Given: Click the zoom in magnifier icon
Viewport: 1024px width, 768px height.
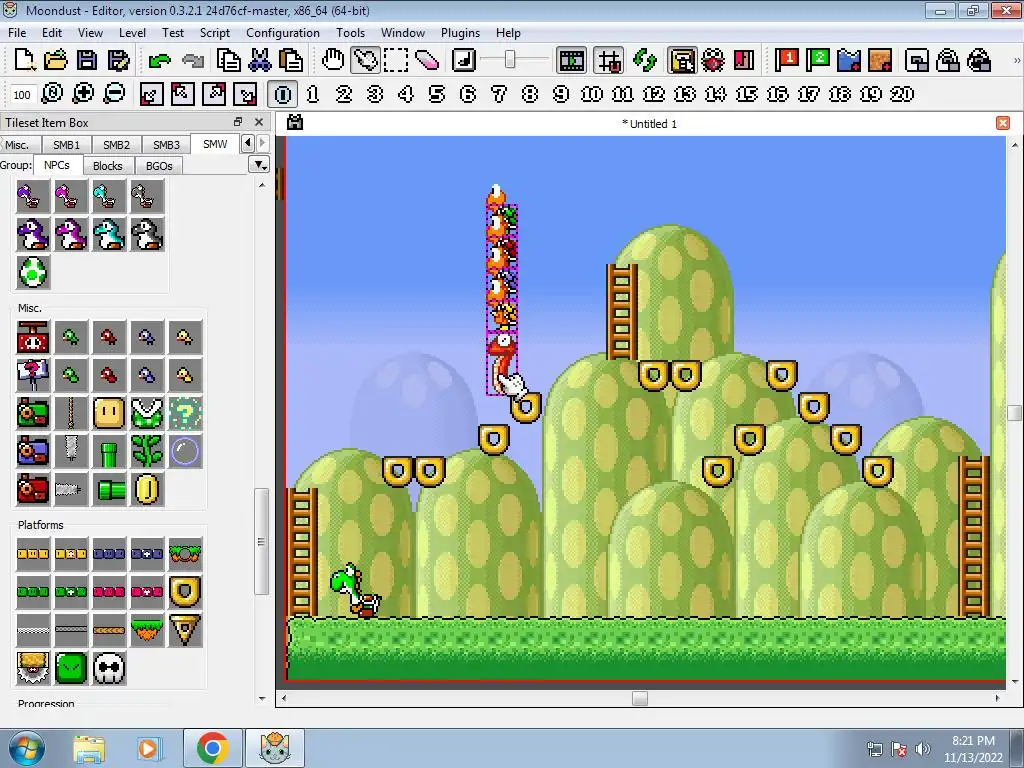Looking at the screenshot, I should click(83, 94).
